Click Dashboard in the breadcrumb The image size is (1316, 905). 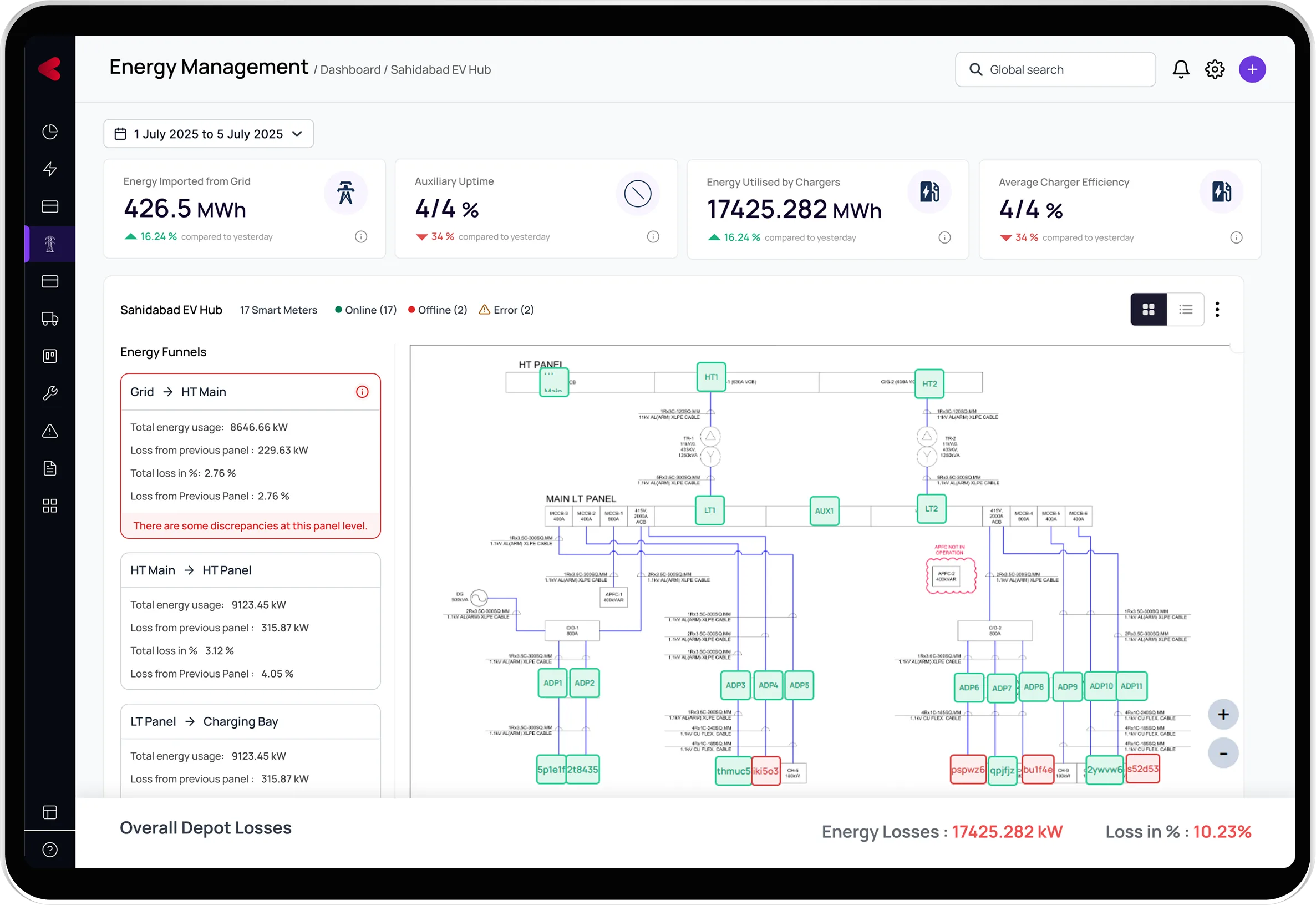[x=350, y=70]
